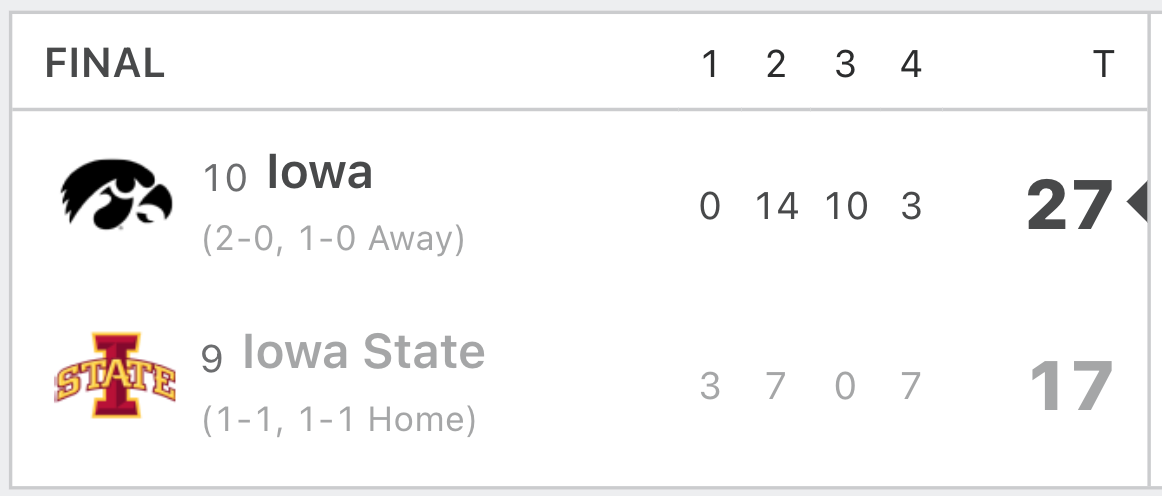The width and height of the screenshot is (1162, 496).
Task: Click Iowa's total score 27
Action: coord(1070,205)
